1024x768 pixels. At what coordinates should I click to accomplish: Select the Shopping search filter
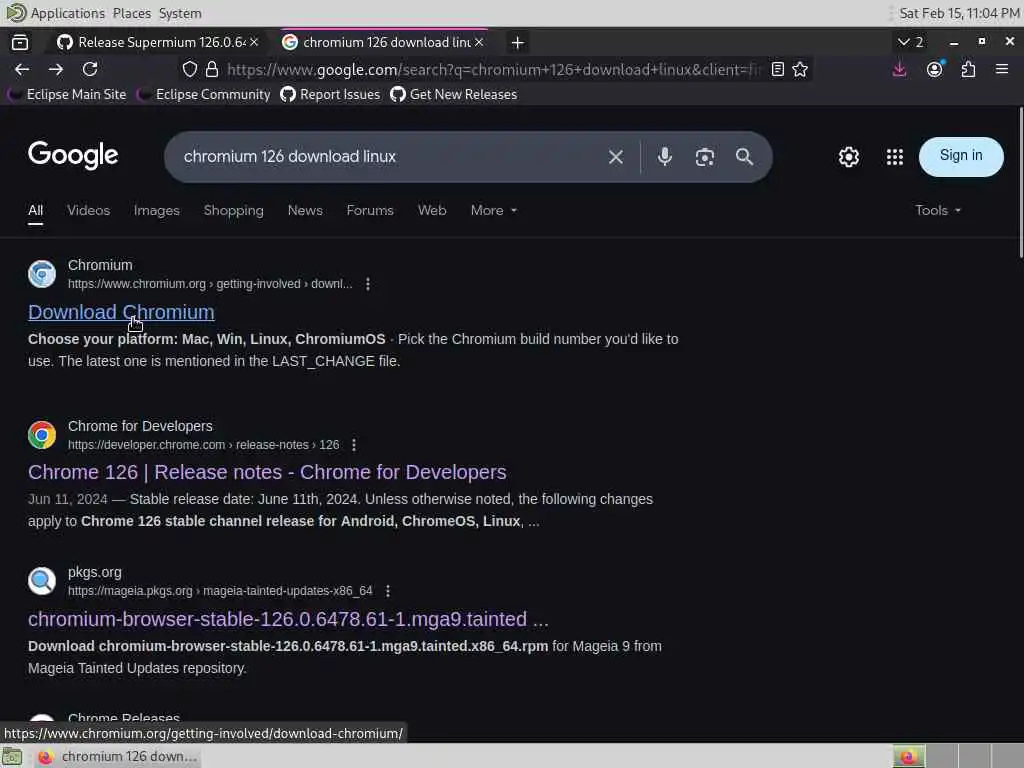pyautogui.click(x=233, y=210)
